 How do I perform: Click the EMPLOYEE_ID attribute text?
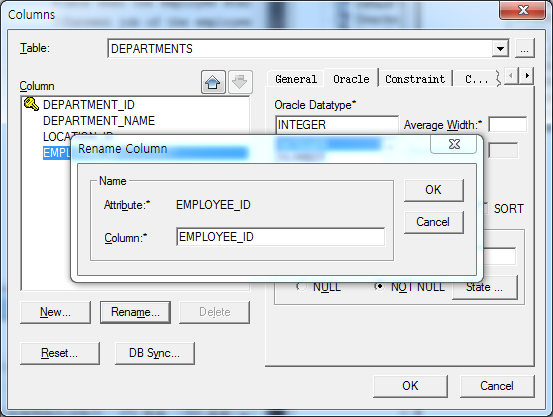point(213,205)
